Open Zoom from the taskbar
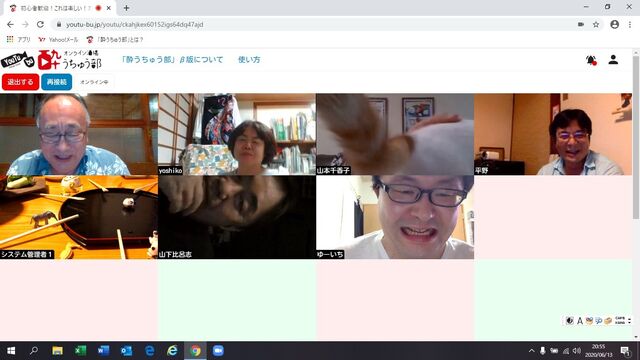Screen dimensions: 640x360 click(218, 351)
